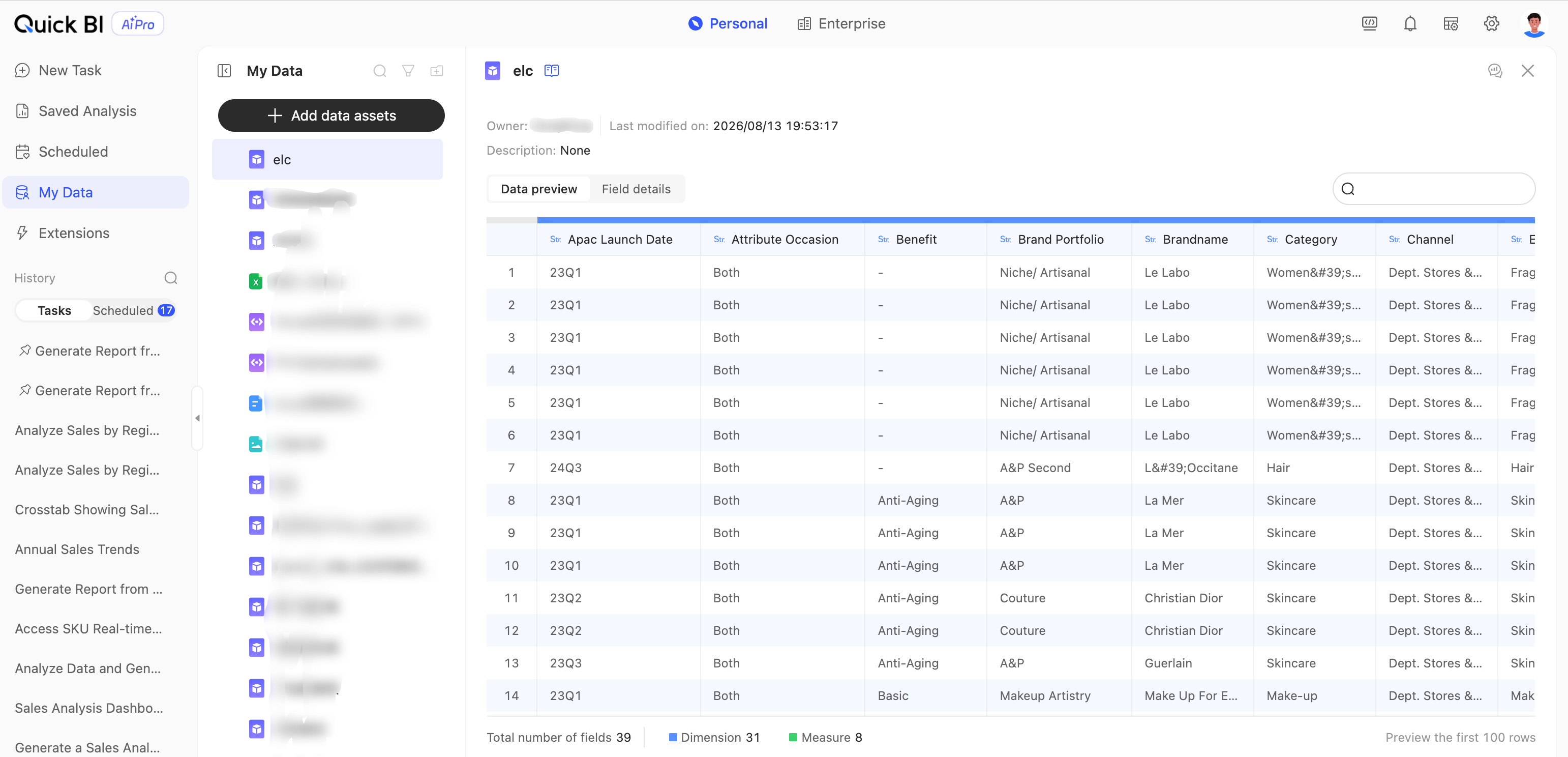Open Annual Sales Trends history item
This screenshot has height=757, width=1568.
pyautogui.click(x=77, y=550)
